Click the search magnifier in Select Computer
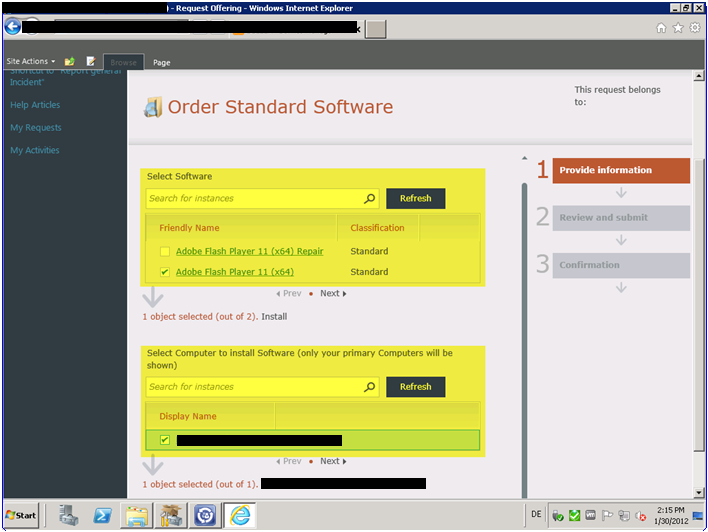This screenshot has width=708, height=532. [x=369, y=387]
